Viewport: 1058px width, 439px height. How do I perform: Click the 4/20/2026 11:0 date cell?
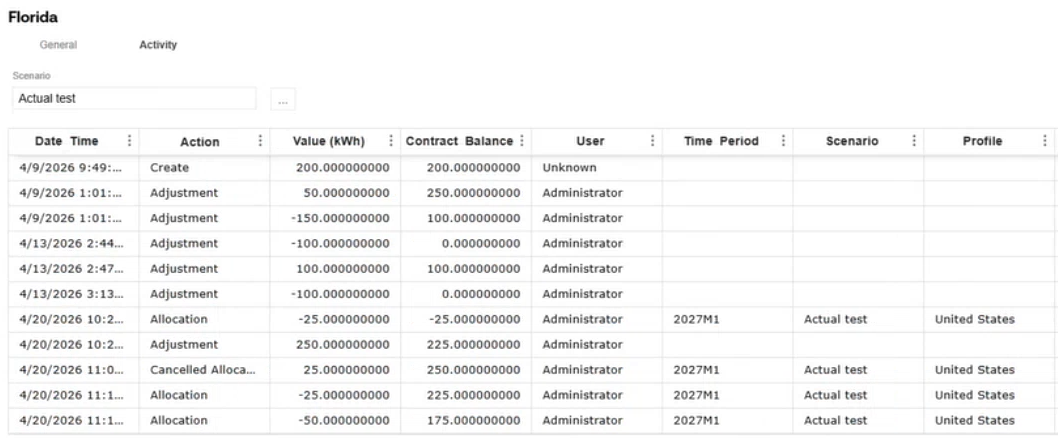point(74,370)
